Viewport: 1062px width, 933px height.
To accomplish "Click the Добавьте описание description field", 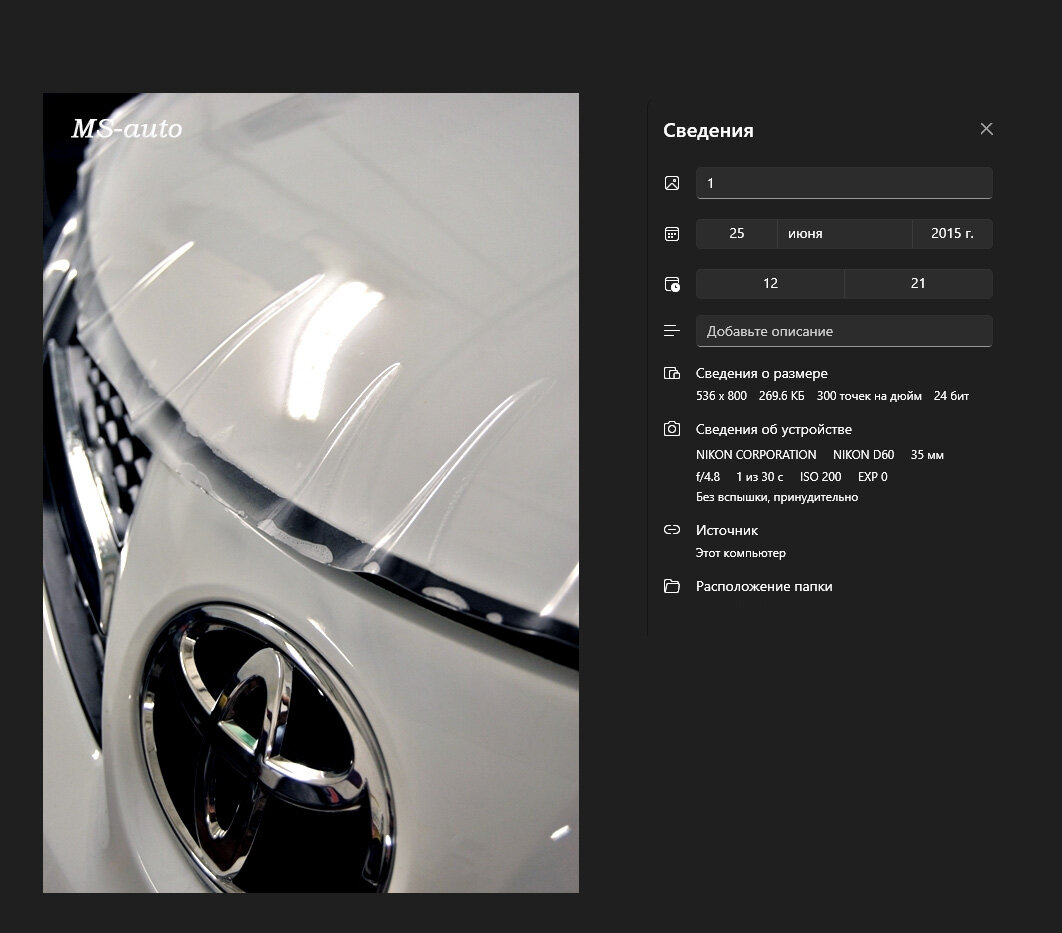I will pos(844,331).
